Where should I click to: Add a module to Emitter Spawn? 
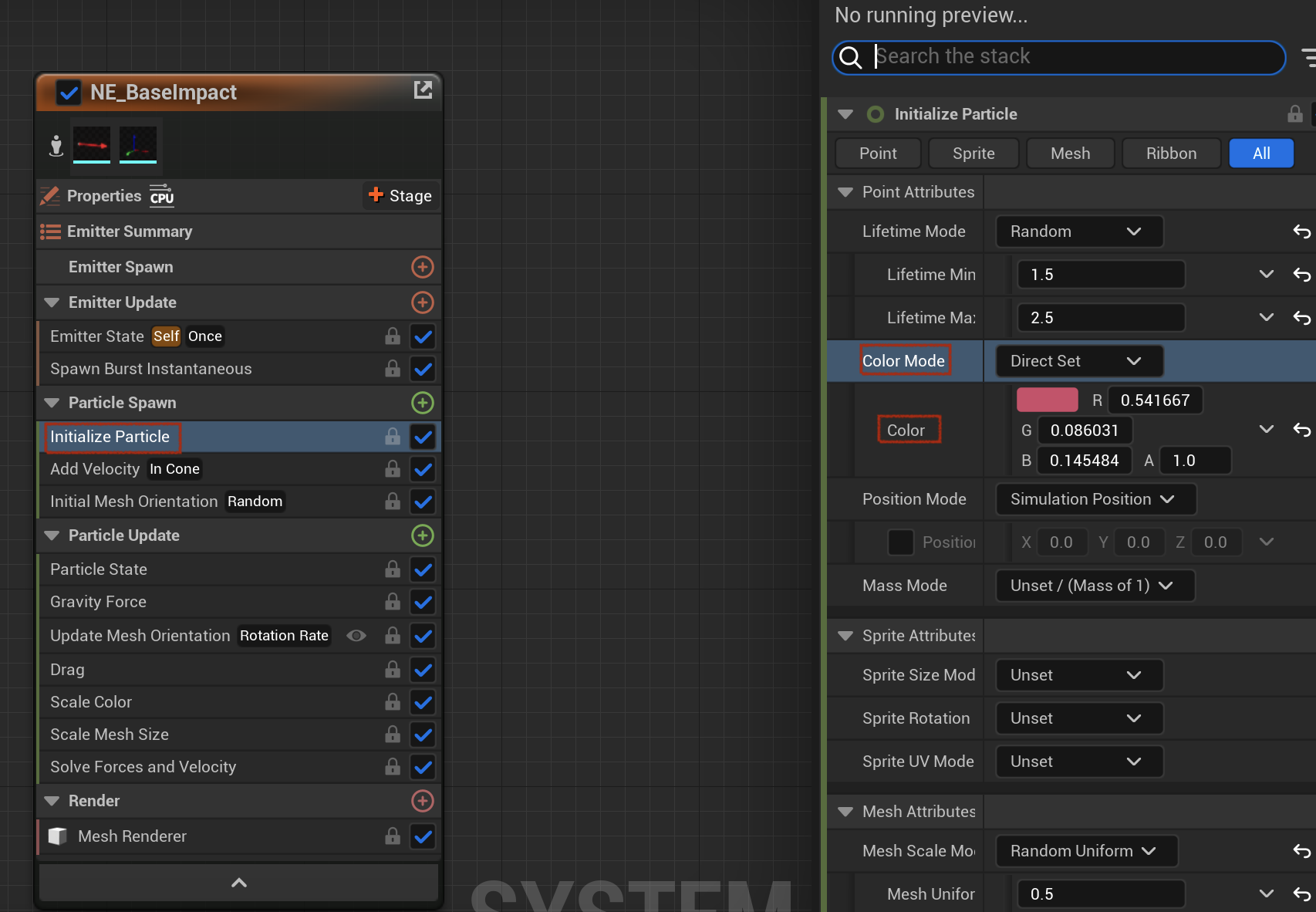click(x=423, y=267)
